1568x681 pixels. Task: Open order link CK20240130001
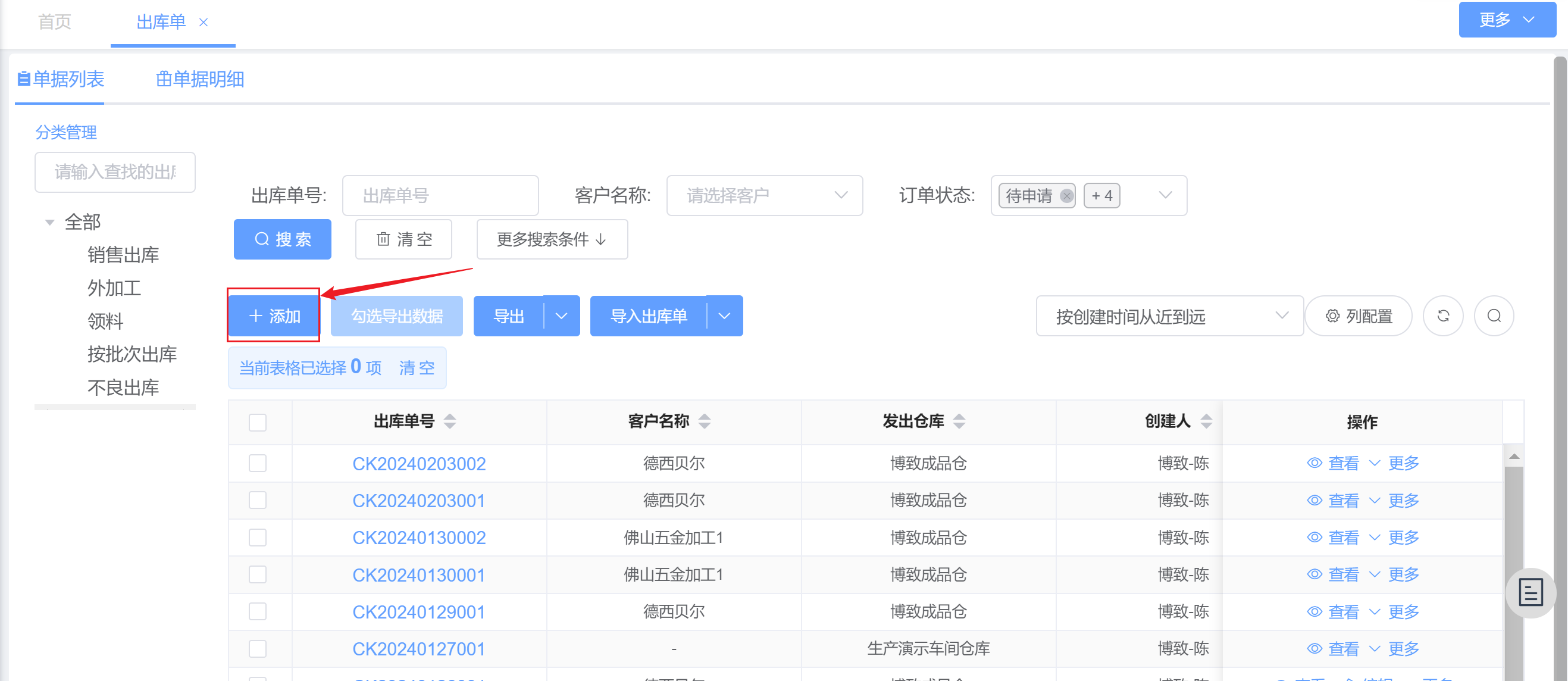pos(419,574)
